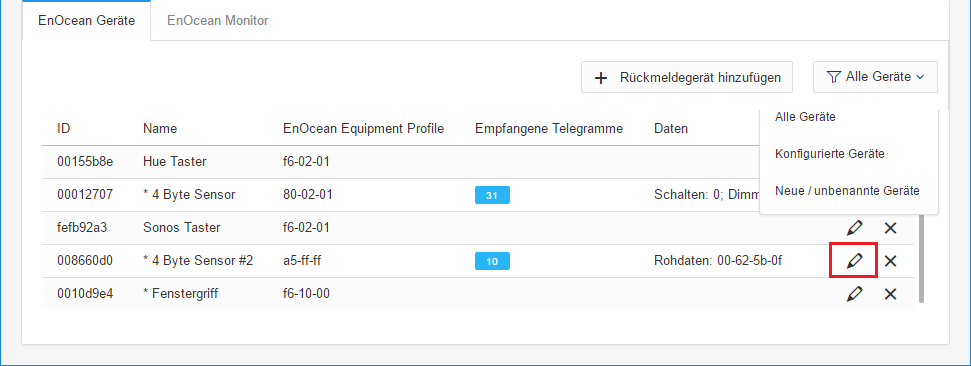Click profile value 80-02-01

(x=308, y=194)
